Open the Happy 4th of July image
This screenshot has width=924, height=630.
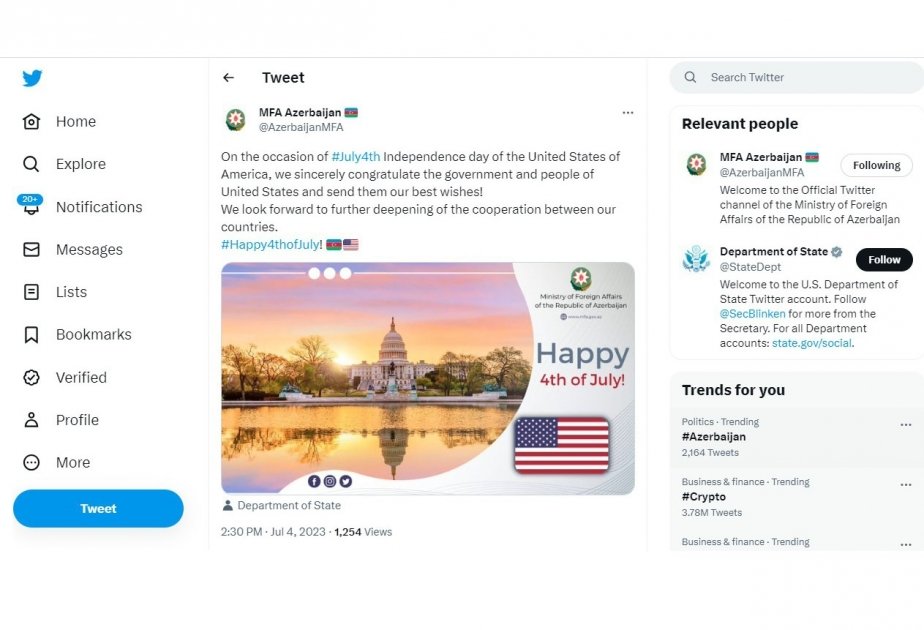pos(428,378)
